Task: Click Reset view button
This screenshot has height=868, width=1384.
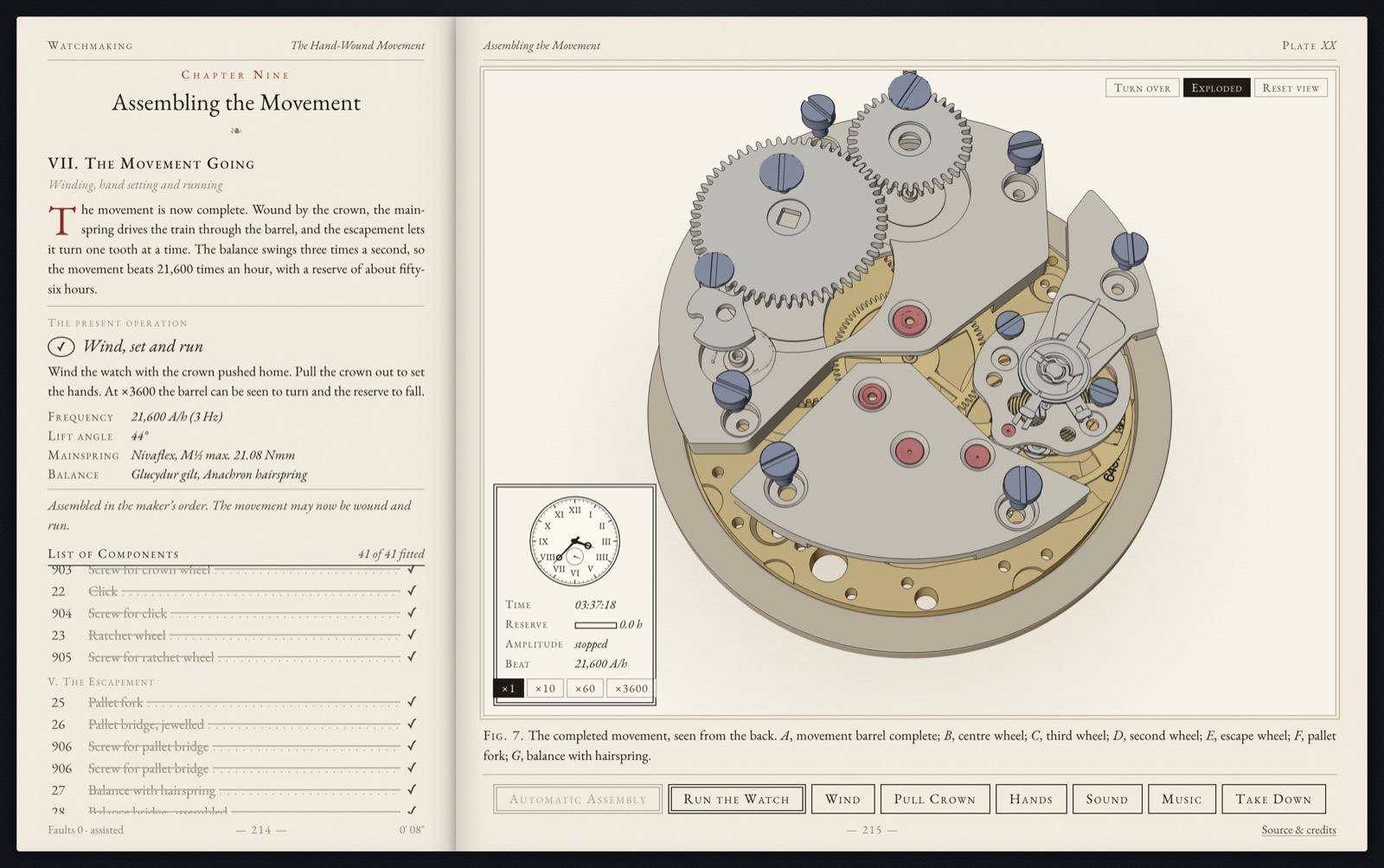Action: click(1291, 87)
